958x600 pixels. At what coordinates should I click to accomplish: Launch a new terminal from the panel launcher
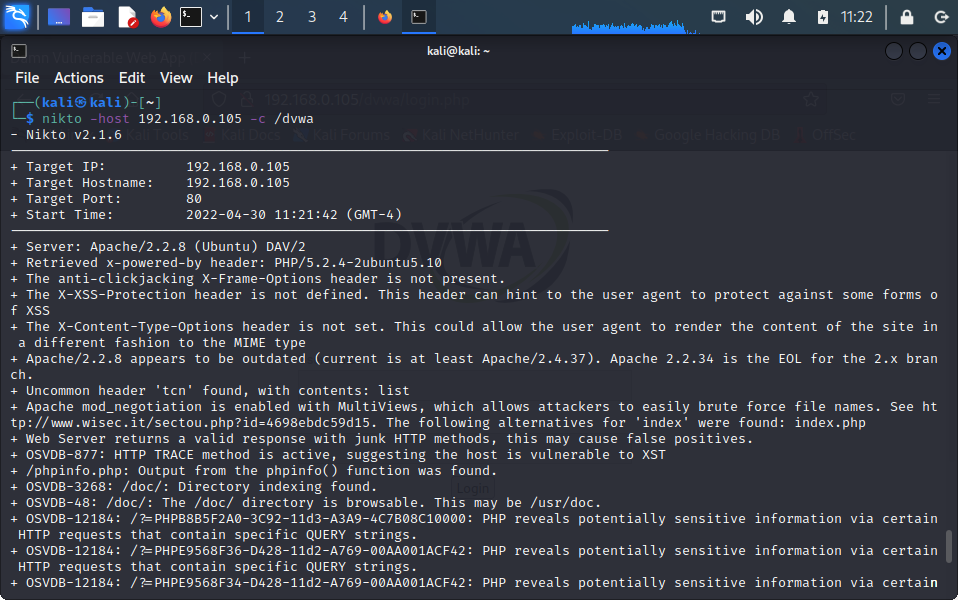coord(191,17)
